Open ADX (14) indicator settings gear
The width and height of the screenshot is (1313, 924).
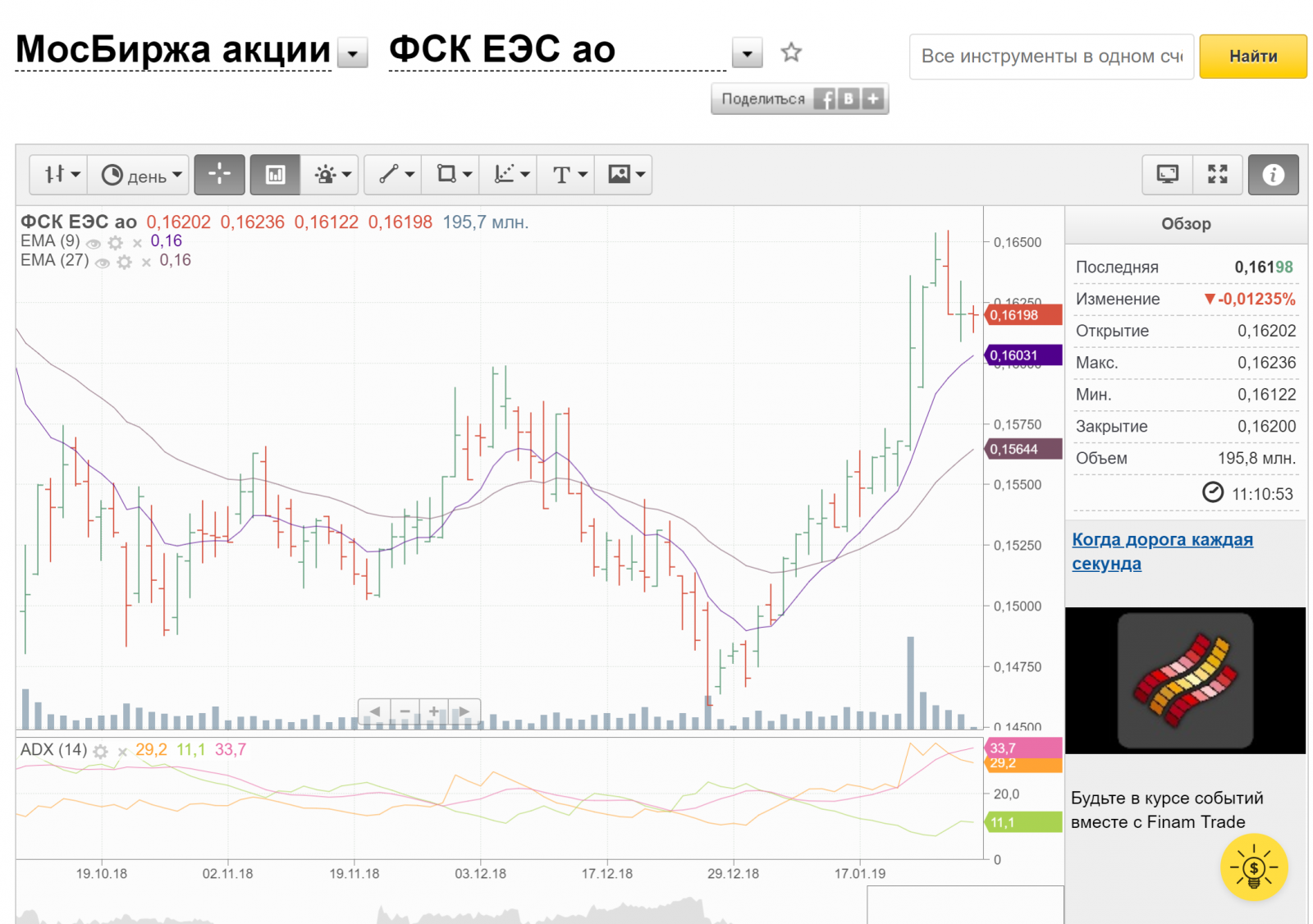point(101,752)
